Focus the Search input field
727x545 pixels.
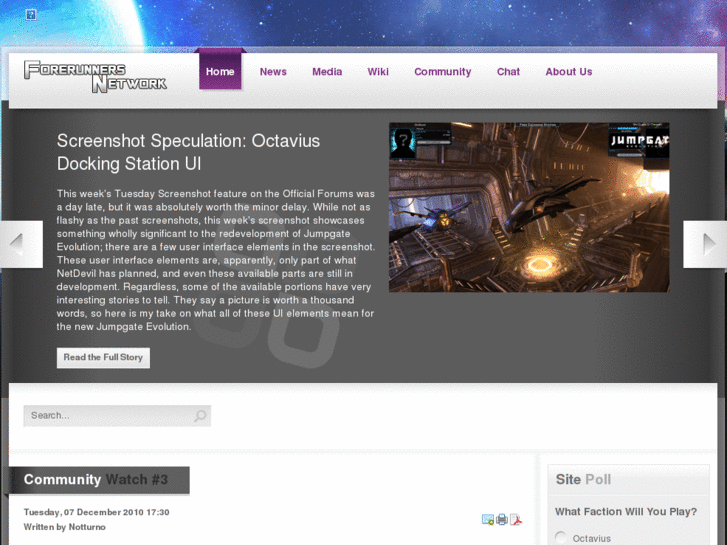117,416
